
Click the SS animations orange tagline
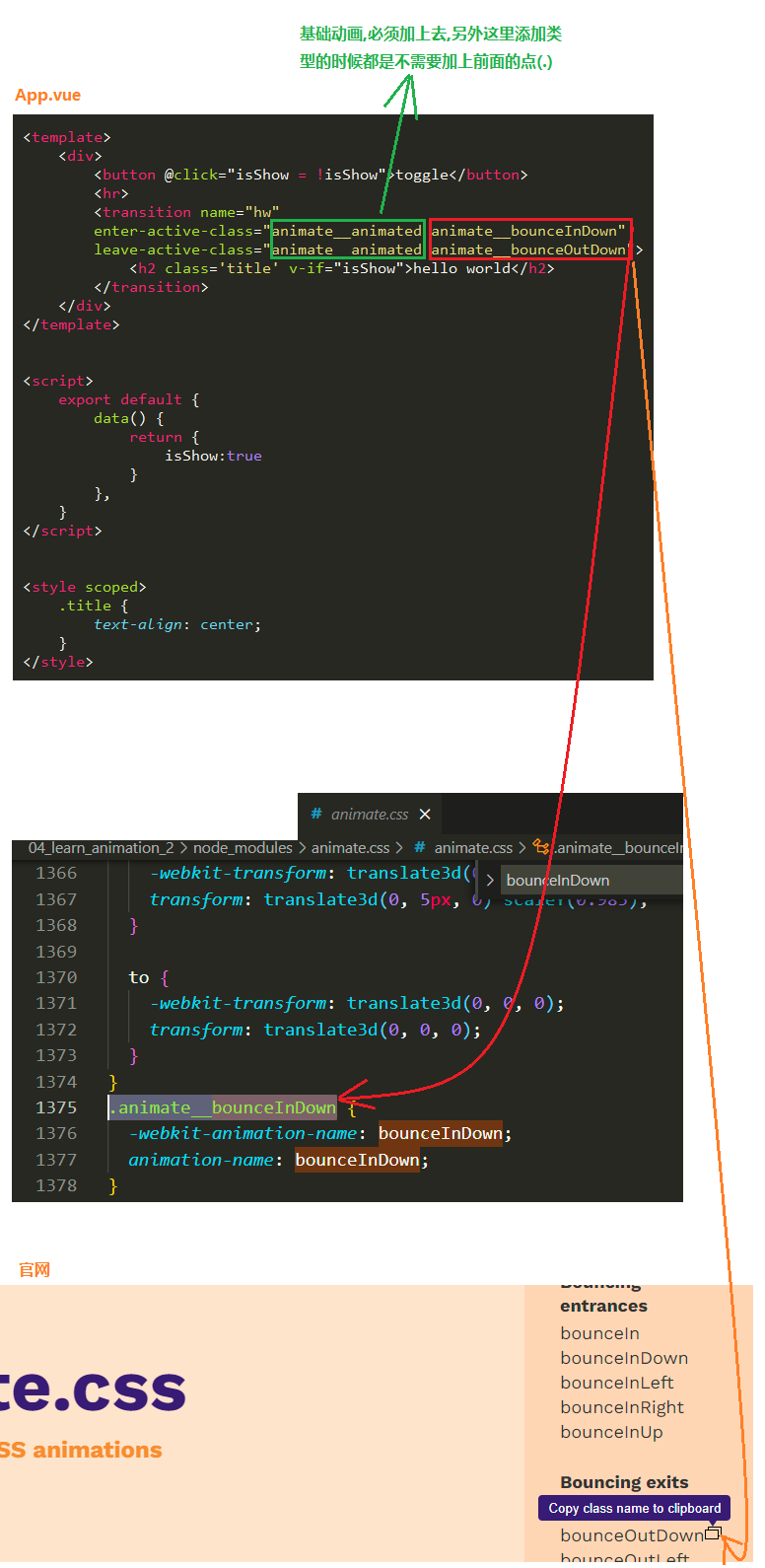pos(81,1450)
